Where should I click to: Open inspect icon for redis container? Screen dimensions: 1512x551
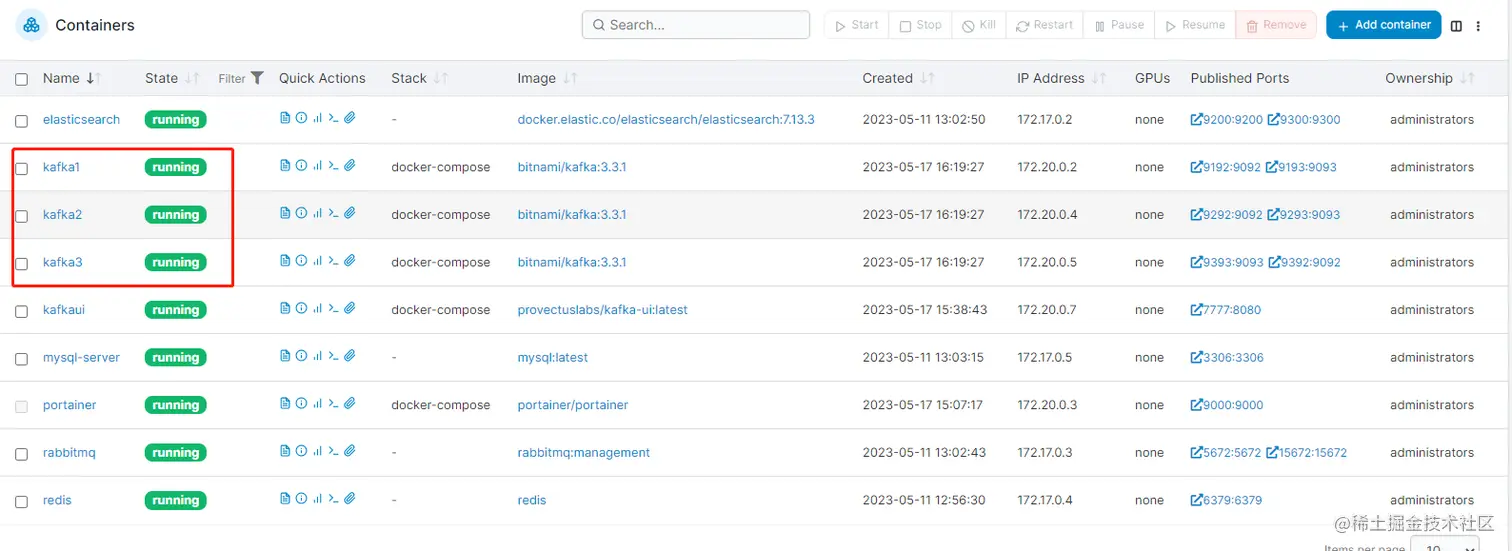301,499
